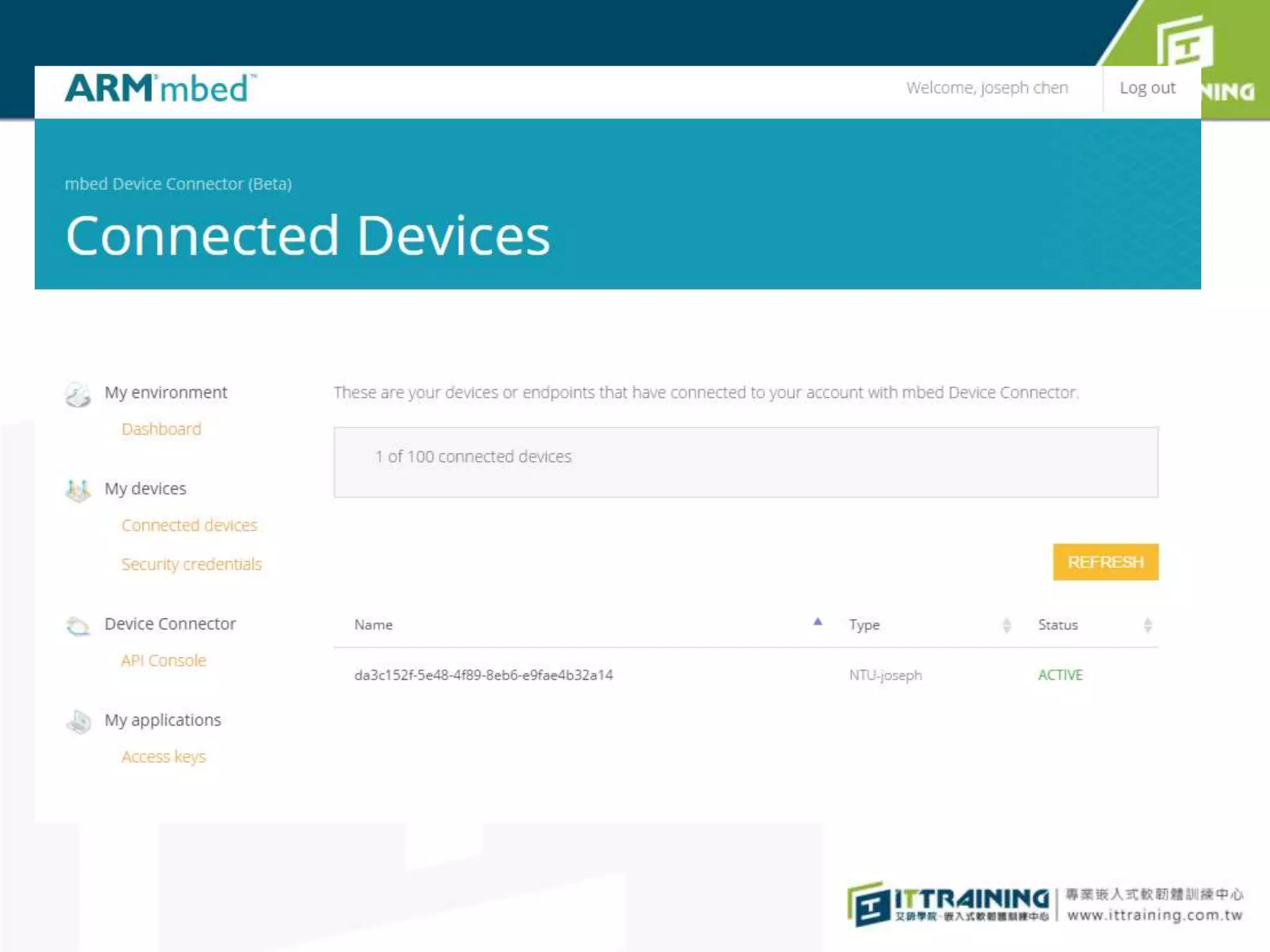Open the API Console

[x=164, y=660]
